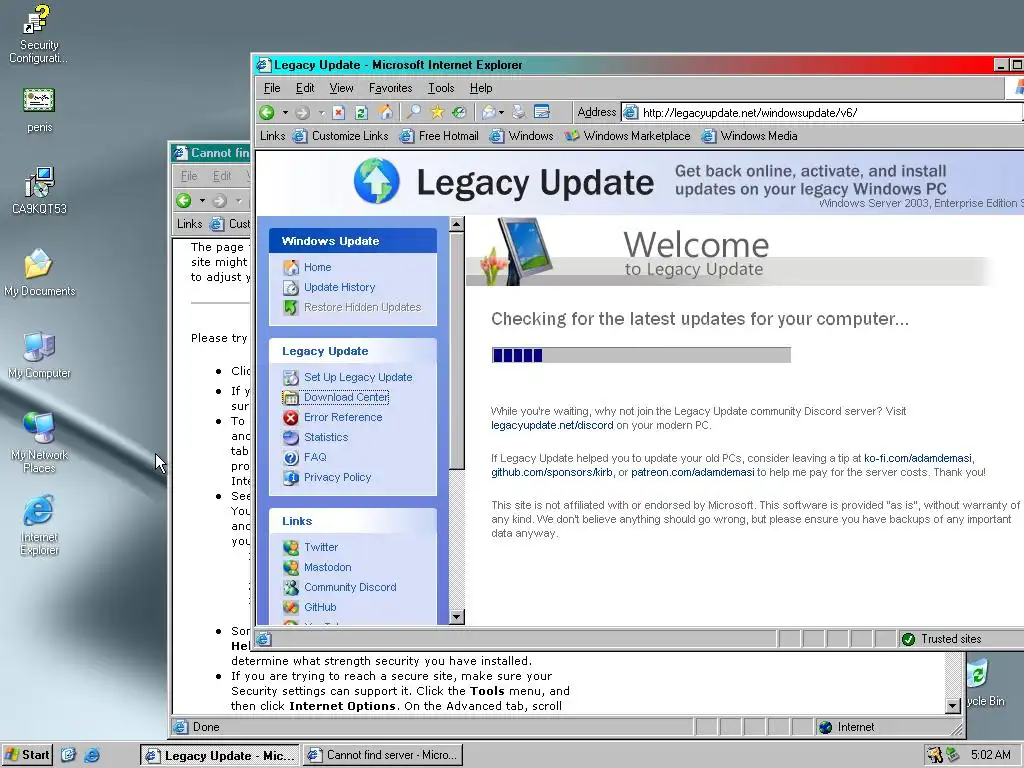The width and height of the screenshot is (1024, 768).
Task: Open github.com/sponsors/kirb hyperlink
Action: (552, 472)
